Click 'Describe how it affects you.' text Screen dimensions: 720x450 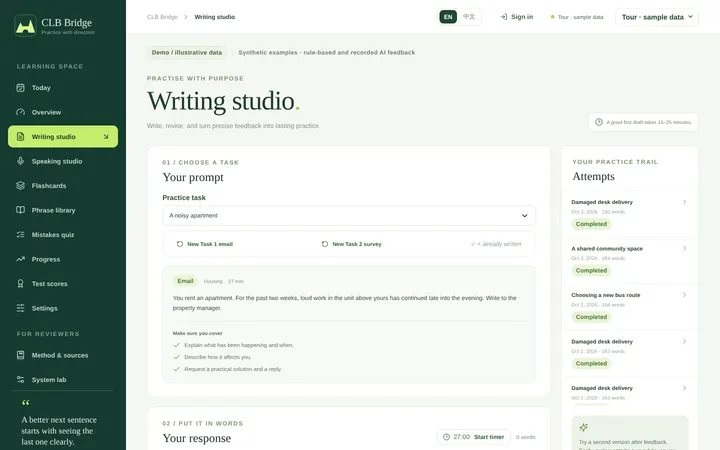click(218, 357)
